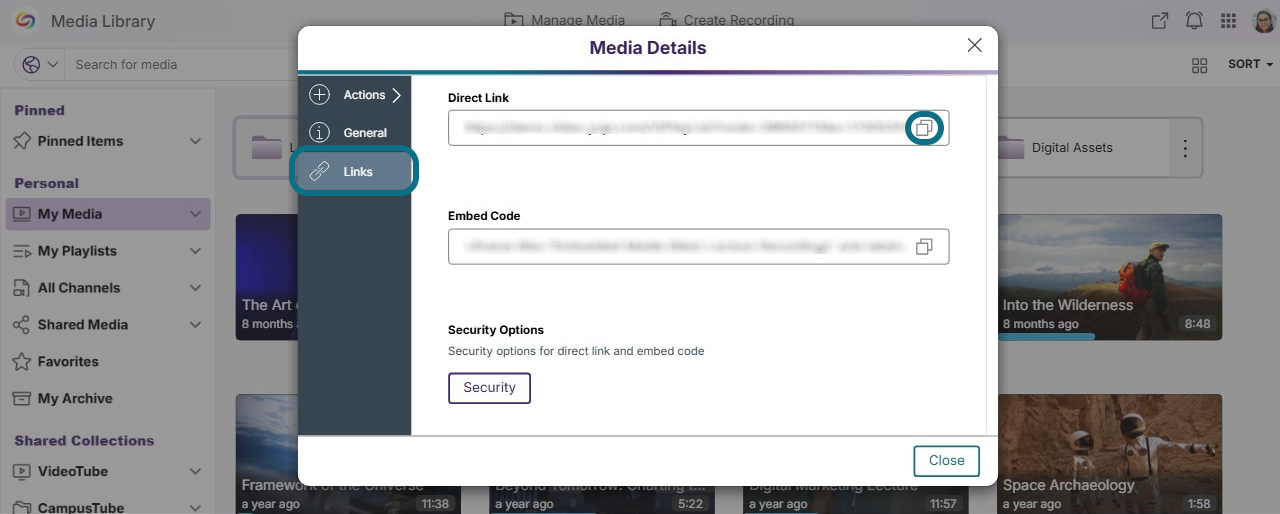Open VideoTube shared collection
The image size is (1280, 514).
[73, 472]
